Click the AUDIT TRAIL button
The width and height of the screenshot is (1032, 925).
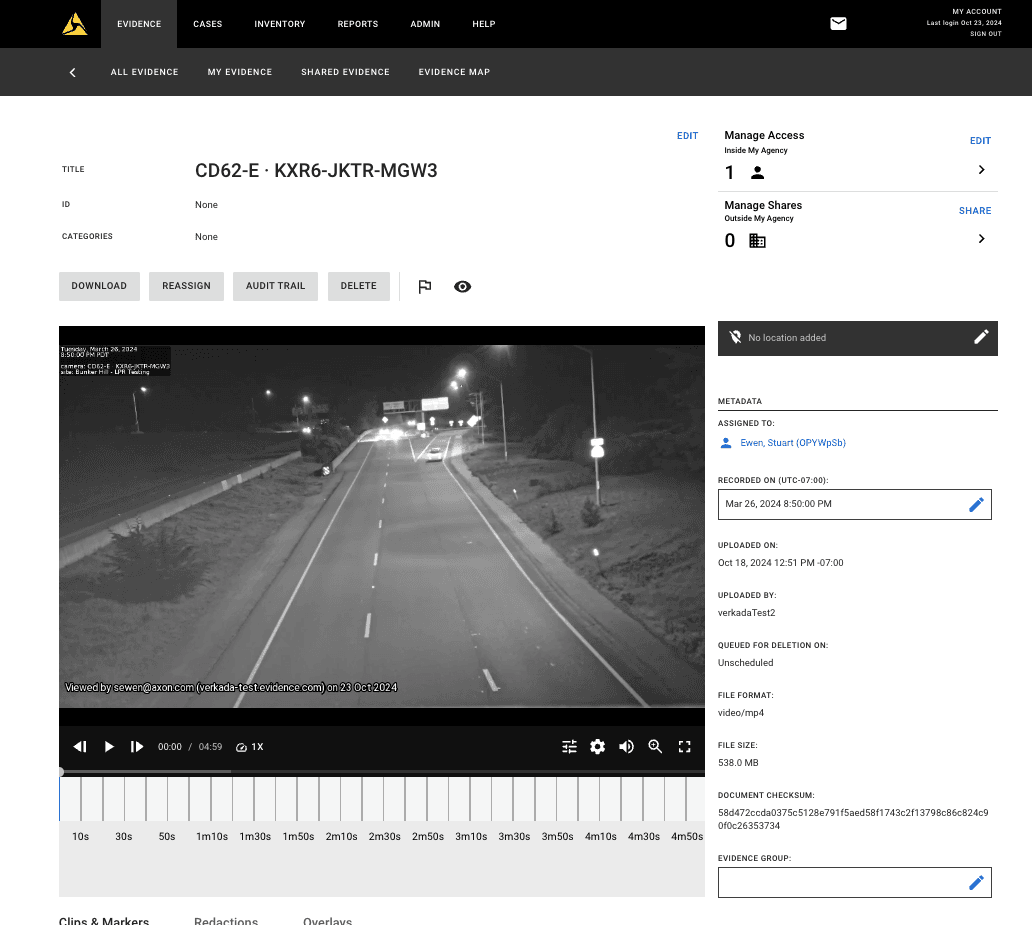point(275,286)
